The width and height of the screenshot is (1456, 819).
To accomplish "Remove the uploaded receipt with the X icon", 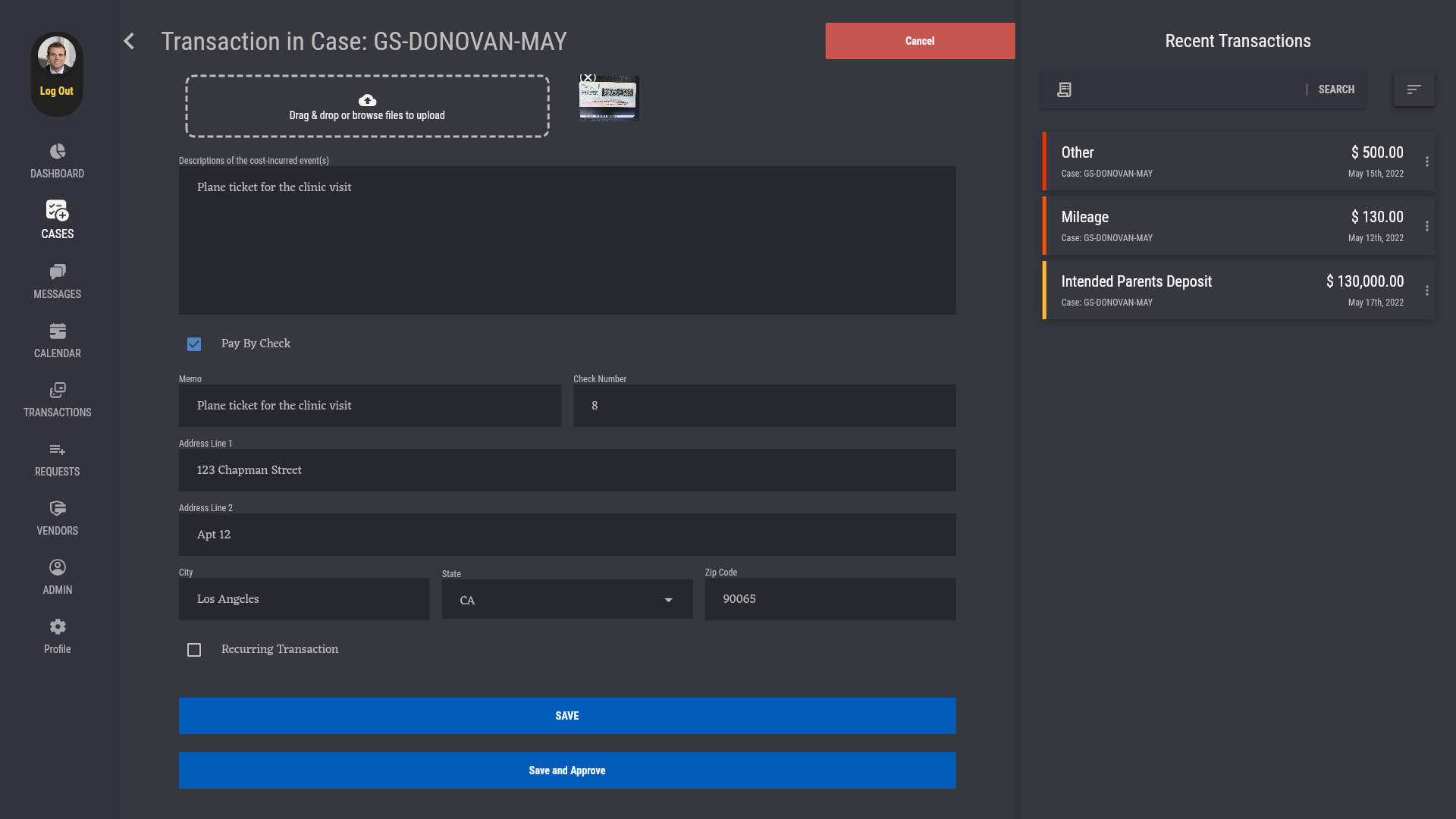I will (588, 77).
